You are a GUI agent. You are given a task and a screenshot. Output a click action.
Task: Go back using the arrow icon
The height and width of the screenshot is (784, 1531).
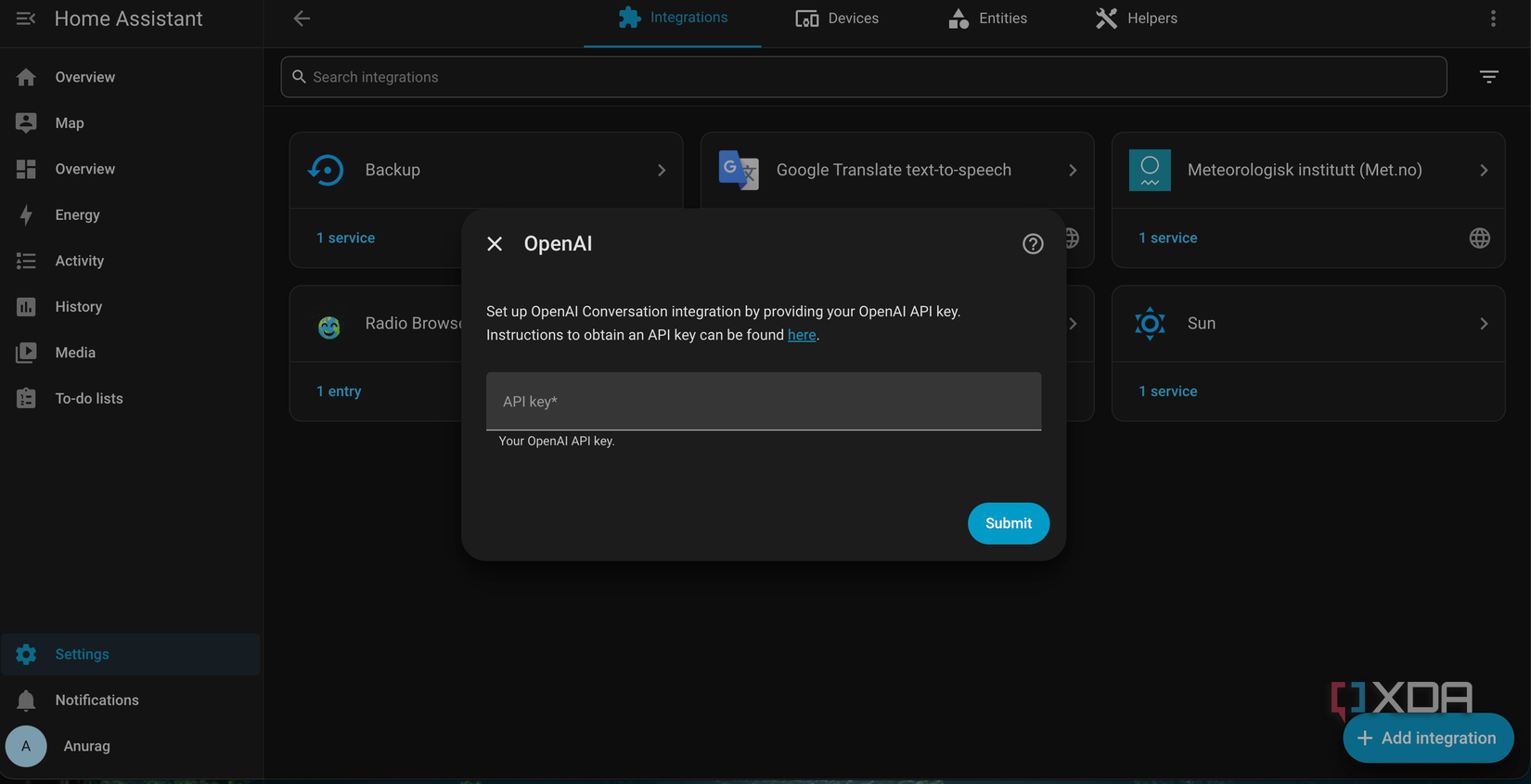(x=302, y=19)
